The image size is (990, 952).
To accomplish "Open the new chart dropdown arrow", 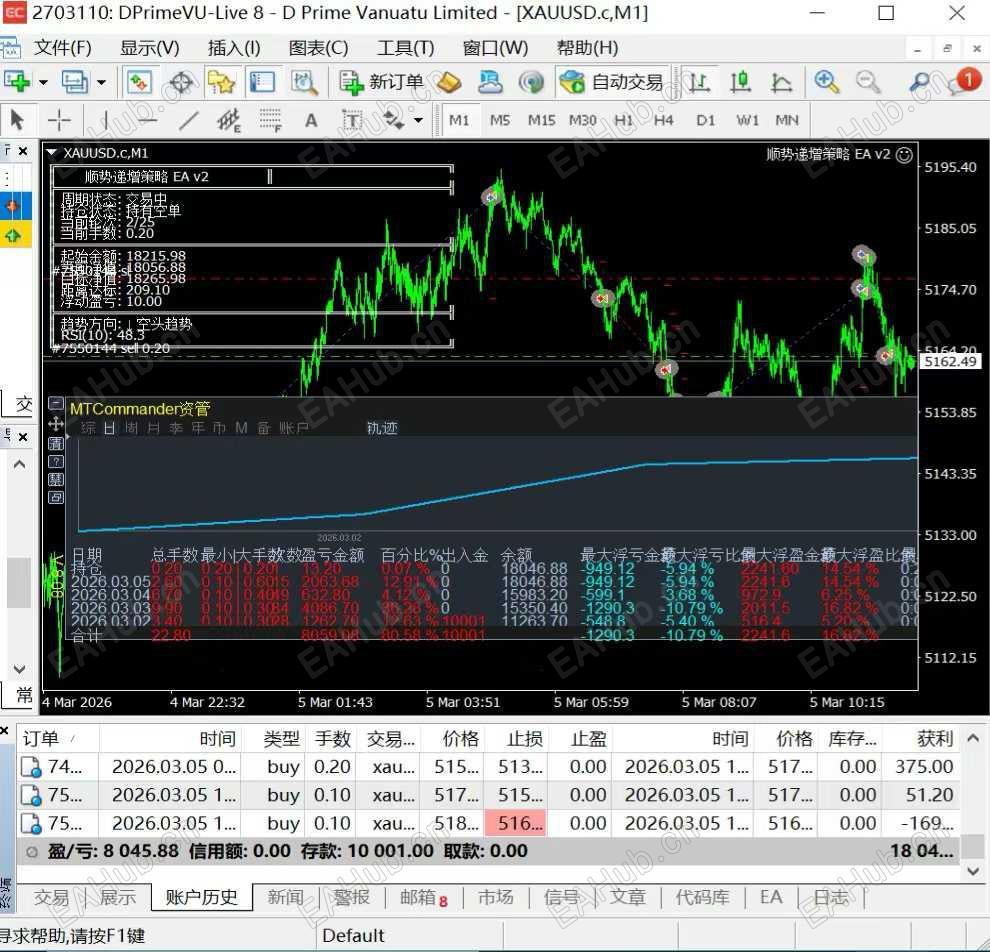I will pos(43,83).
